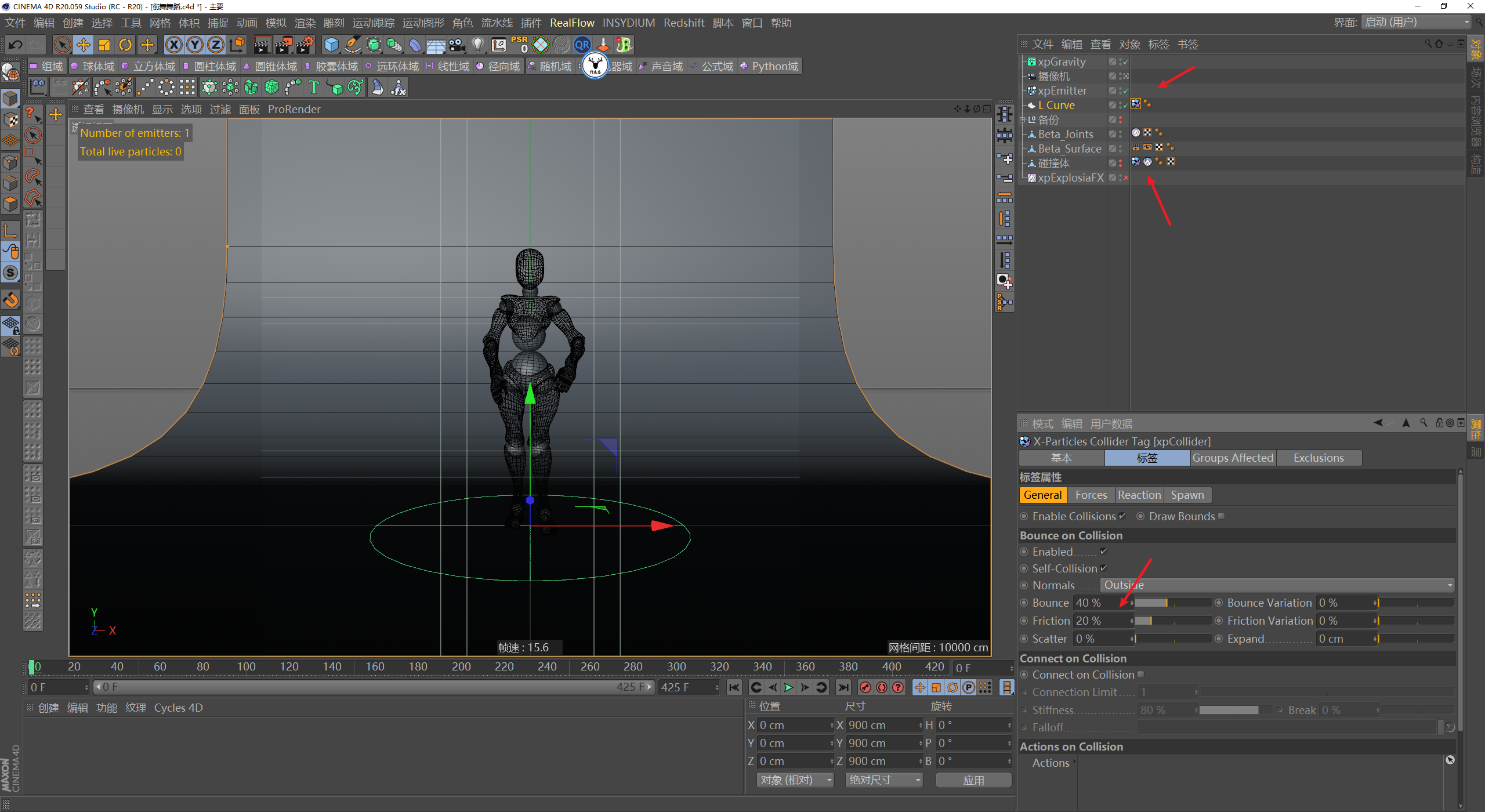This screenshot has height=812, width=1485.
Task: Enable the Connect on Collision checkbox
Action: 1140,675
